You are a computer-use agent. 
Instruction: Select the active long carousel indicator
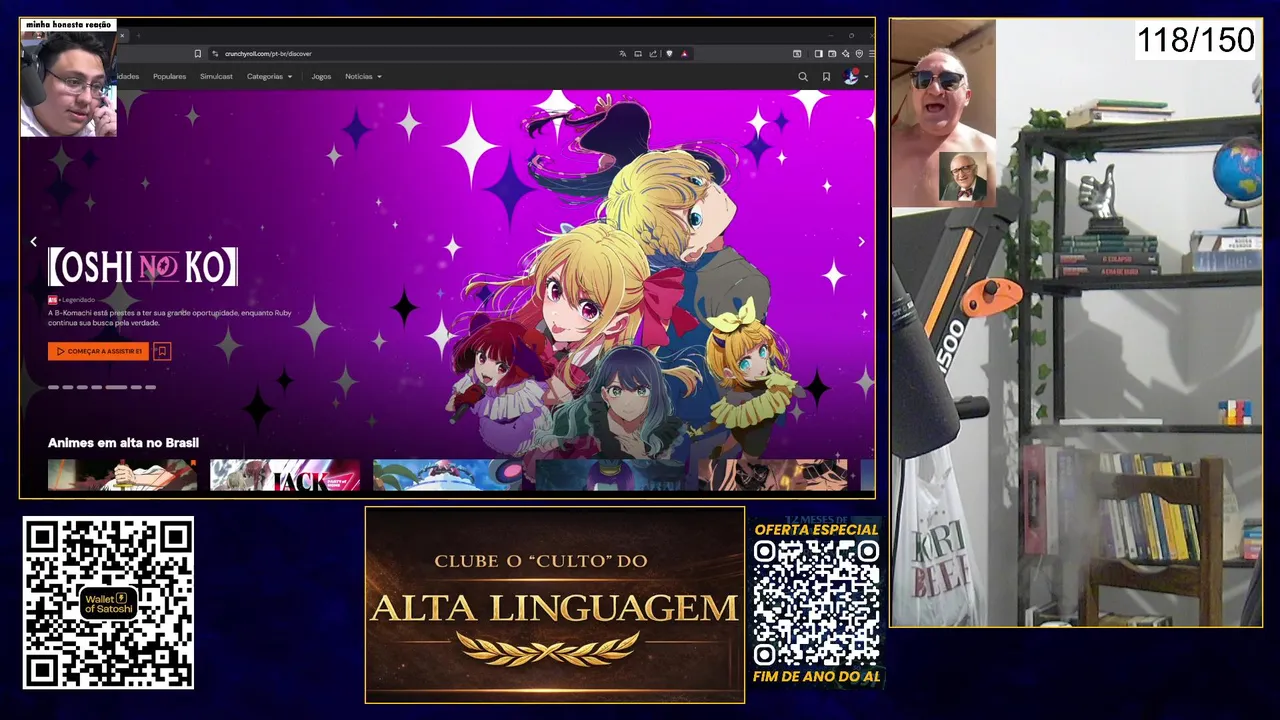pos(116,387)
